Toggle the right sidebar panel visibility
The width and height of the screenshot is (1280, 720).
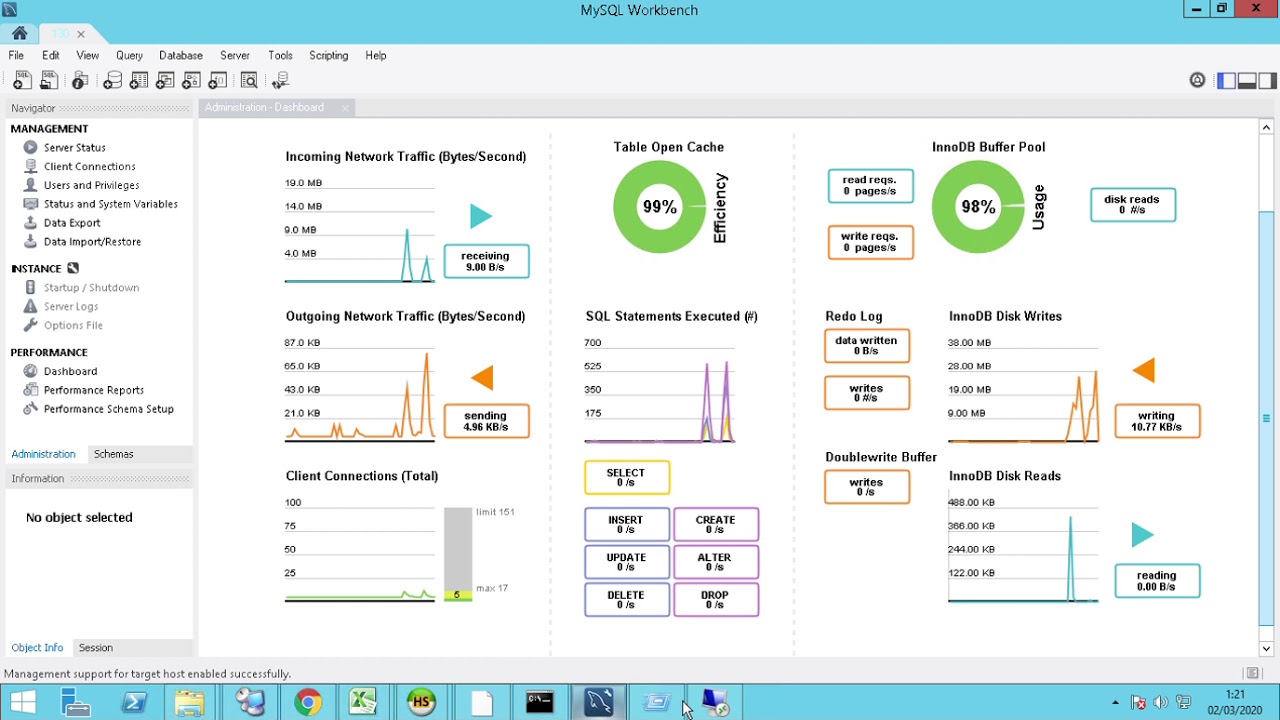coord(1267,81)
